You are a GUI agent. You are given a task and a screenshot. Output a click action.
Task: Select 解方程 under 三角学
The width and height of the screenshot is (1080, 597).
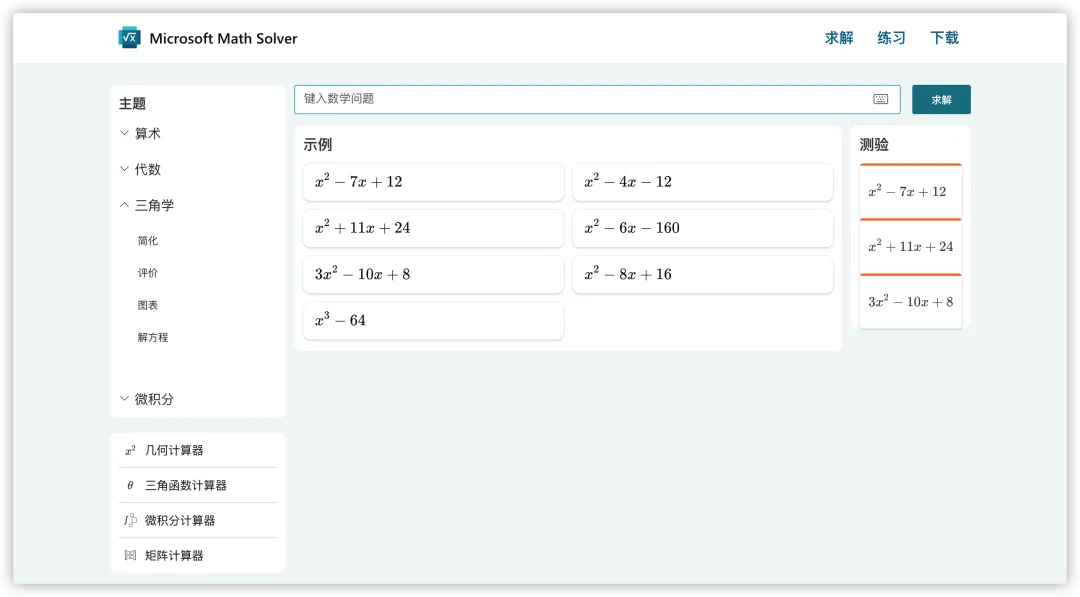(x=153, y=338)
